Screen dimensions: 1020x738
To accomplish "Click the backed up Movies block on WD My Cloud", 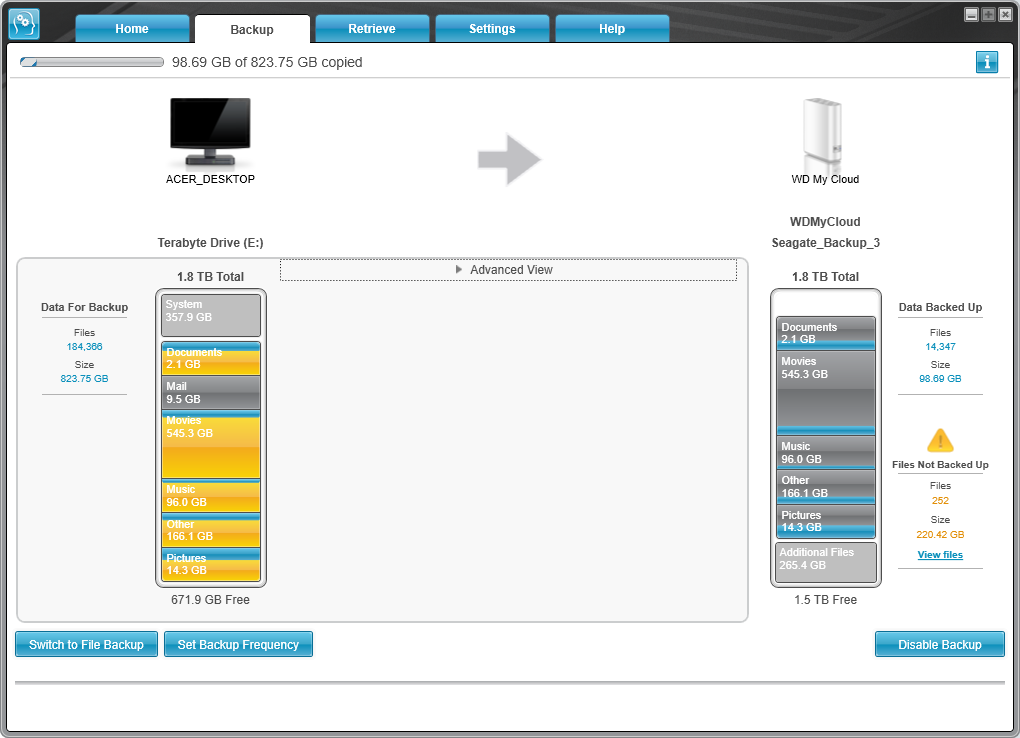I will point(825,393).
